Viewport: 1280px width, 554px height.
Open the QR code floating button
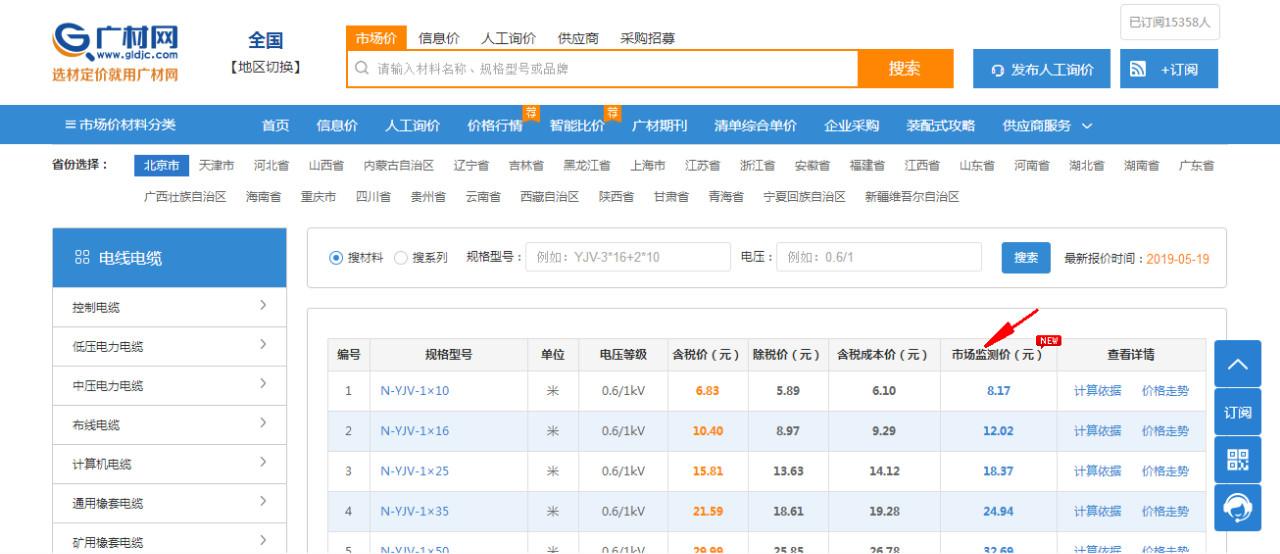coord(1237,460)
